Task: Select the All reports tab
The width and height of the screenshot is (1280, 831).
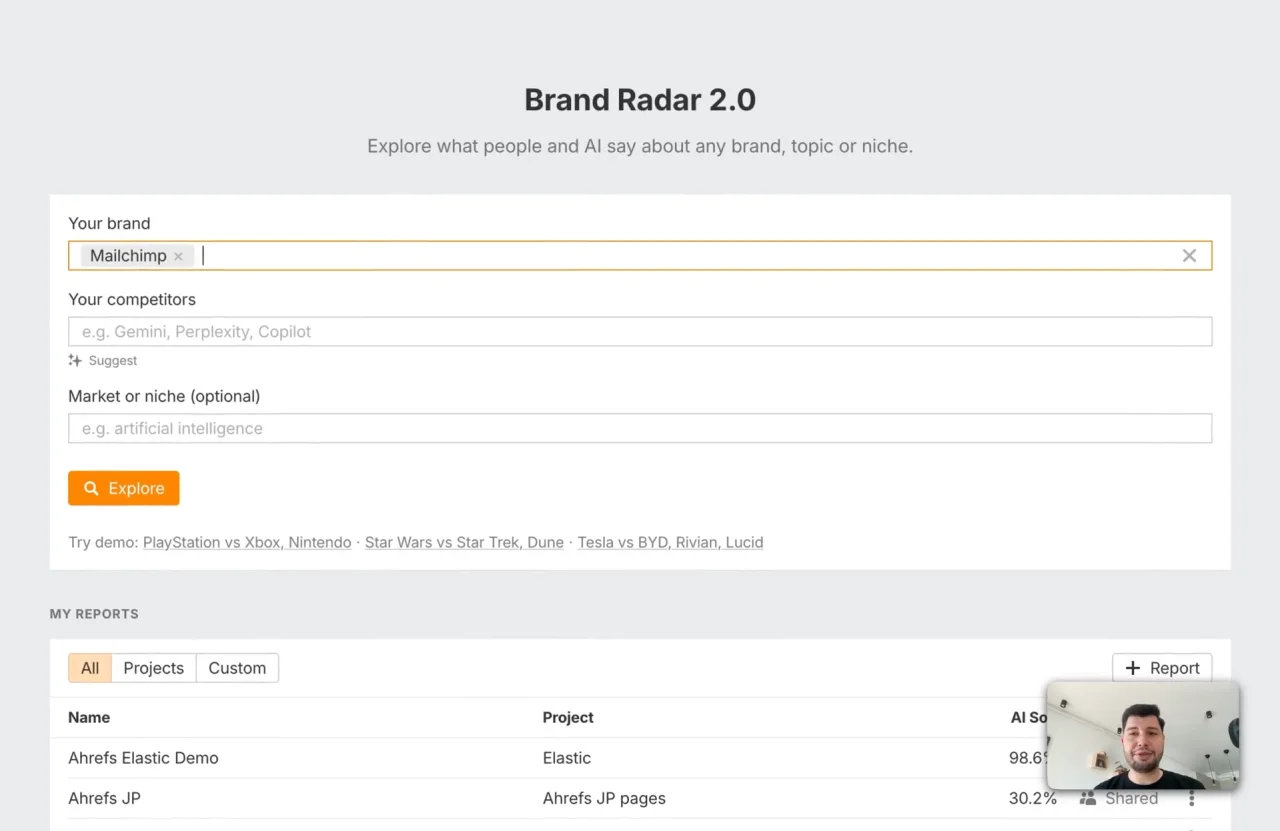Action: click(90, 668)
